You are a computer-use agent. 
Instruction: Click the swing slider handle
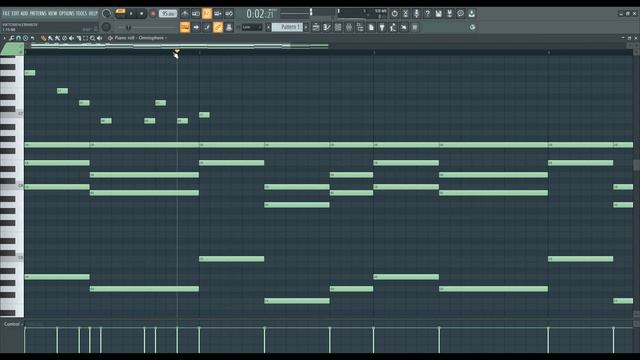(x=128, y=27)
